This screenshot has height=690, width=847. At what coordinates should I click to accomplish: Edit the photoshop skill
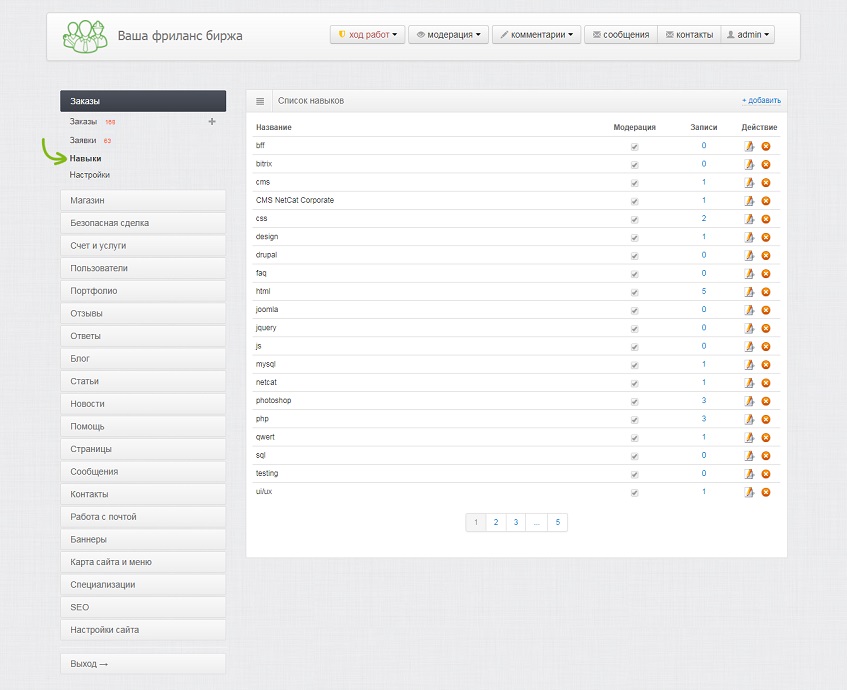coord(749,401)
